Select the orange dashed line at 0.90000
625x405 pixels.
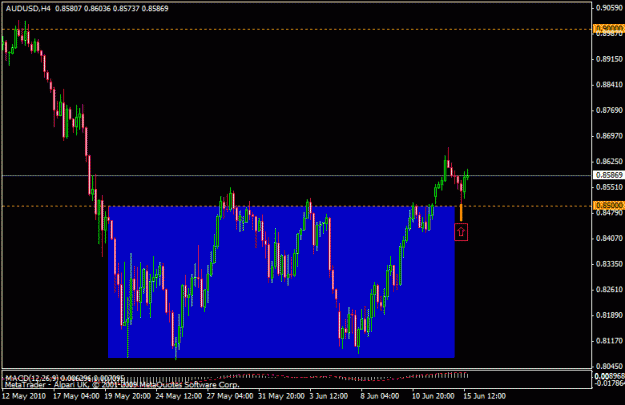297,29
